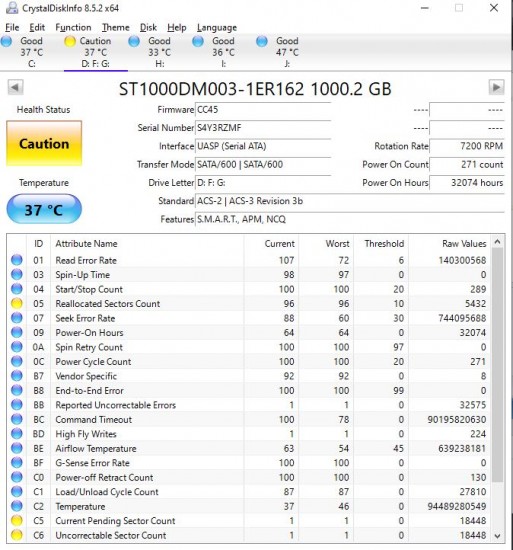513x550 pixels.
Task: Click blue status icon for Spin Retry Count
Action: click(16, 347)
